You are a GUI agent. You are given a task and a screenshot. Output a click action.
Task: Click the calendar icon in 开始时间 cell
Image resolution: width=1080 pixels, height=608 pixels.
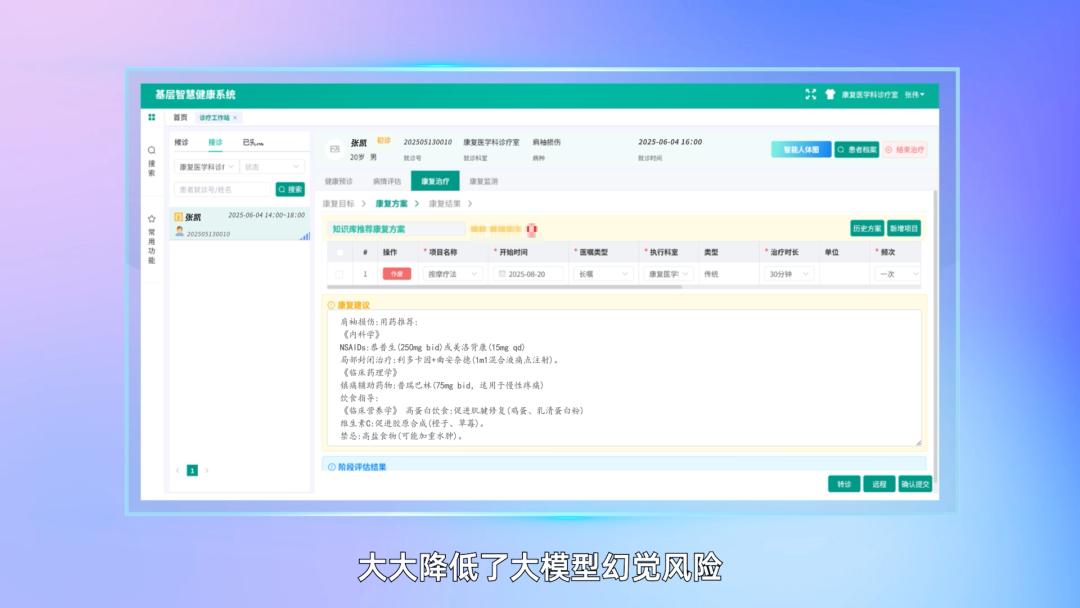pos(502,274)
